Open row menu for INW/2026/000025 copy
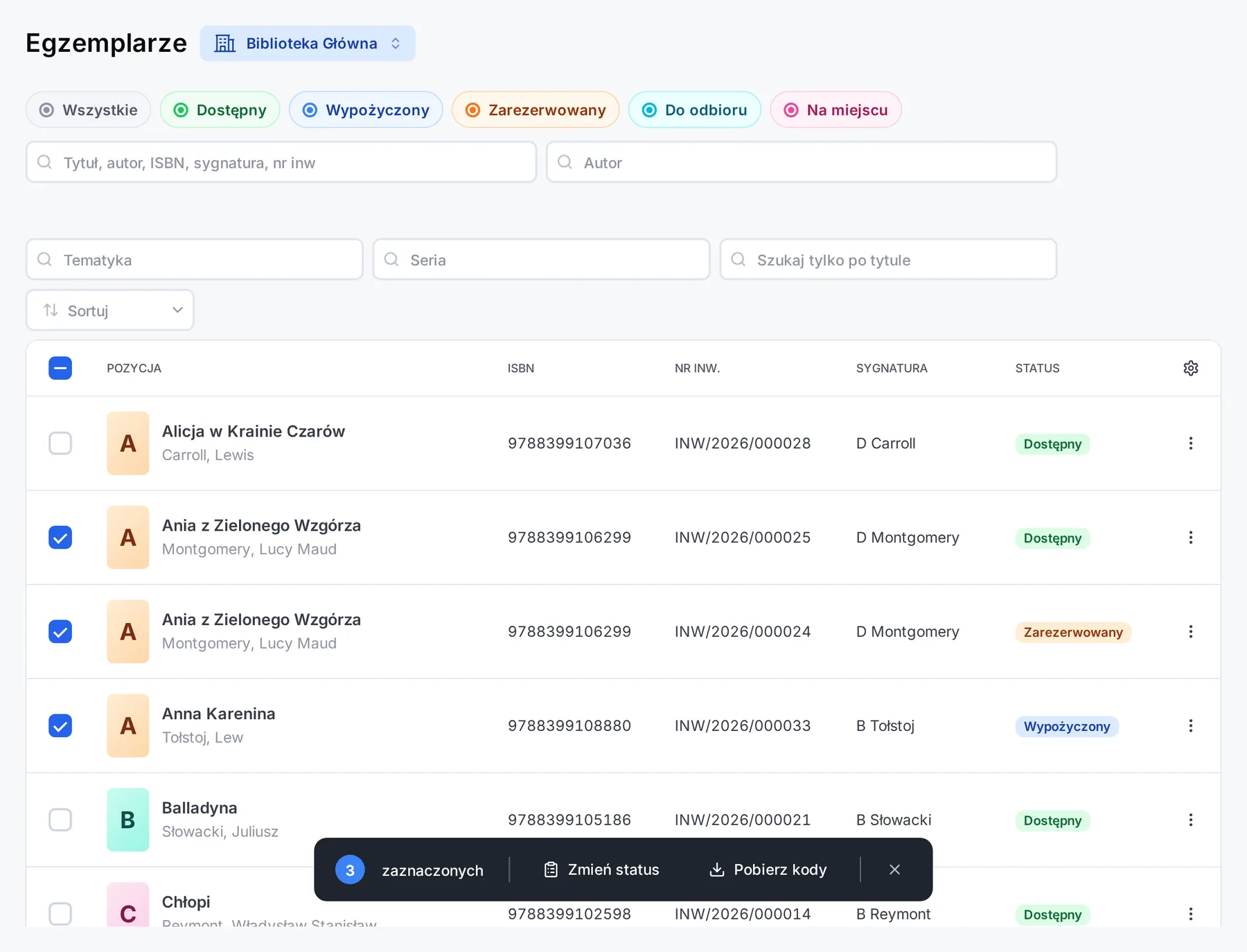Viewport: 1247px width, 952px height. pos(1190,538)
